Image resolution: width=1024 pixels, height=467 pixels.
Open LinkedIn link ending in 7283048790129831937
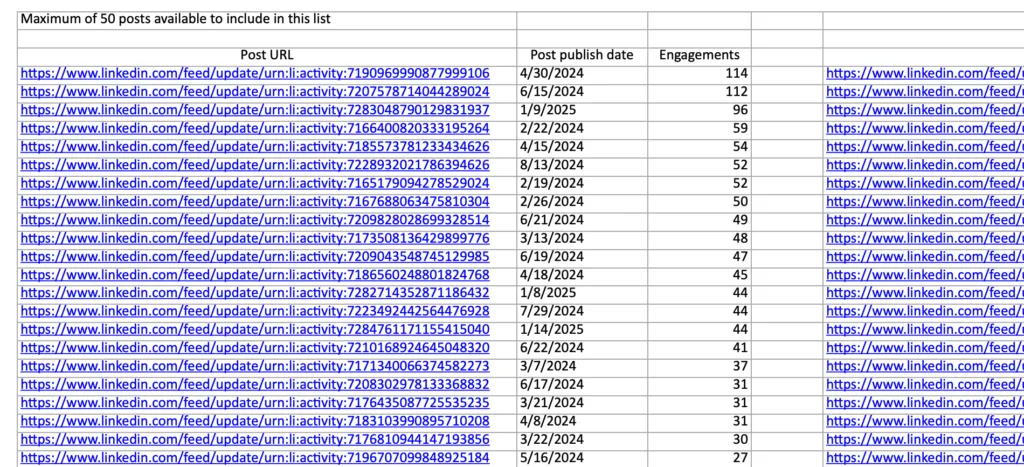[255, 110]
